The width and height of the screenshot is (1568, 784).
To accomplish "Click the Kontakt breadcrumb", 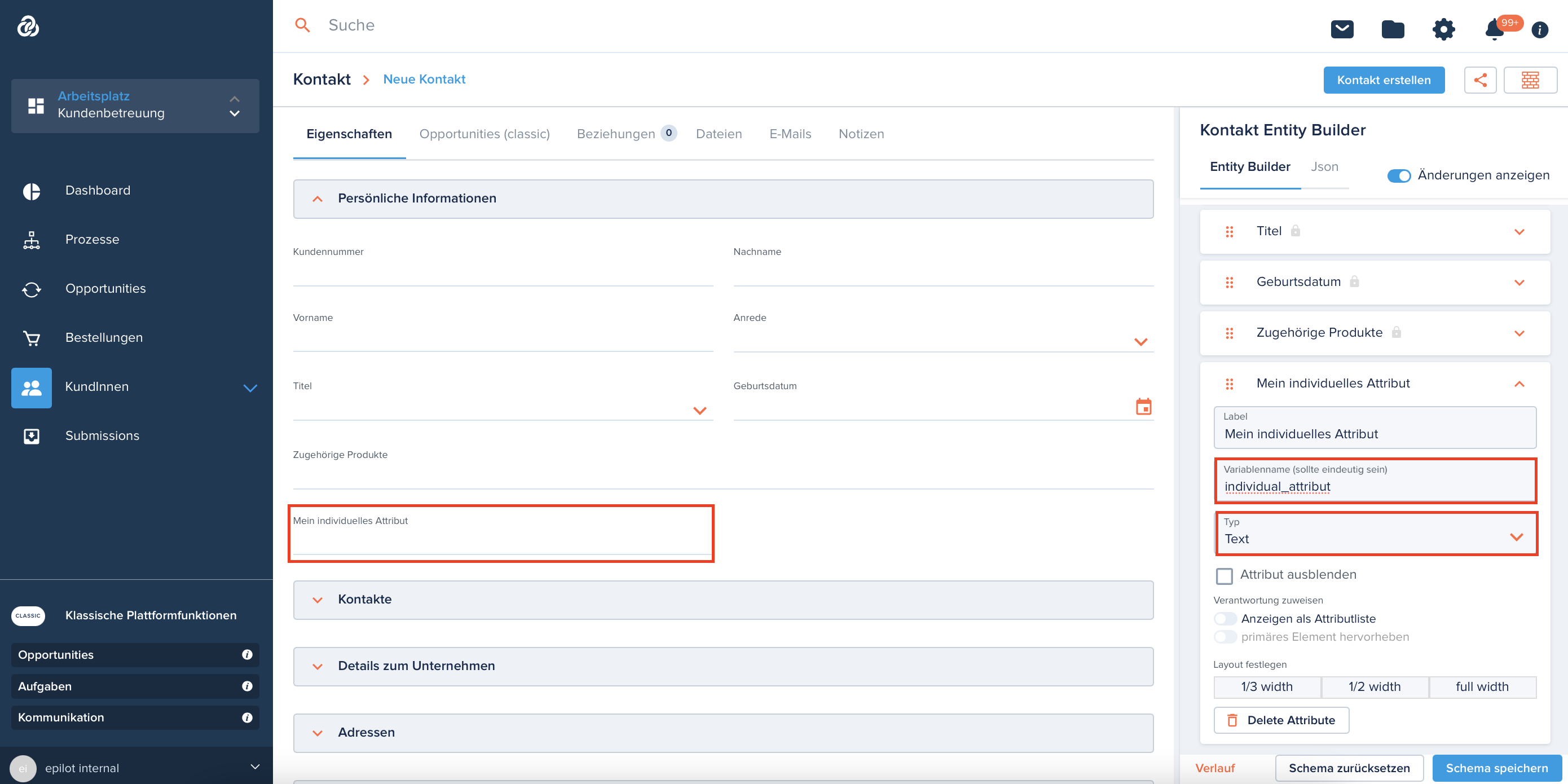I will (x=321, y=80).
